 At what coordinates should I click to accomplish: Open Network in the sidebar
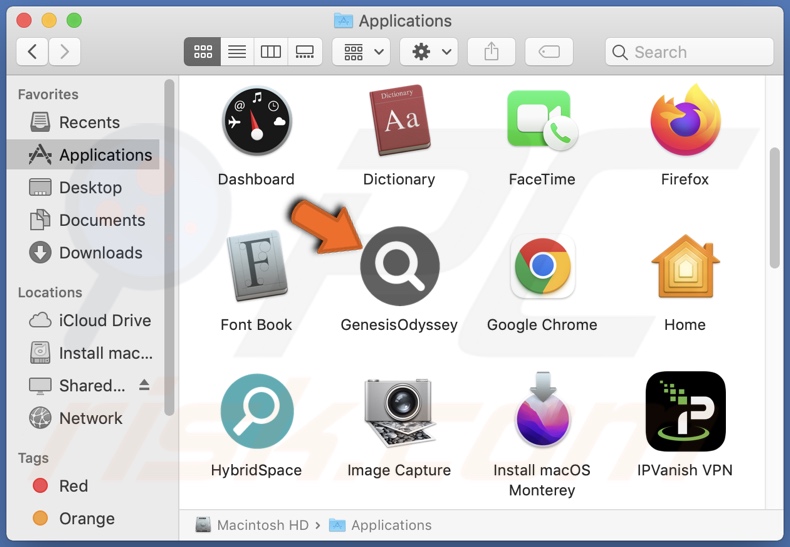tap(83, 418)
